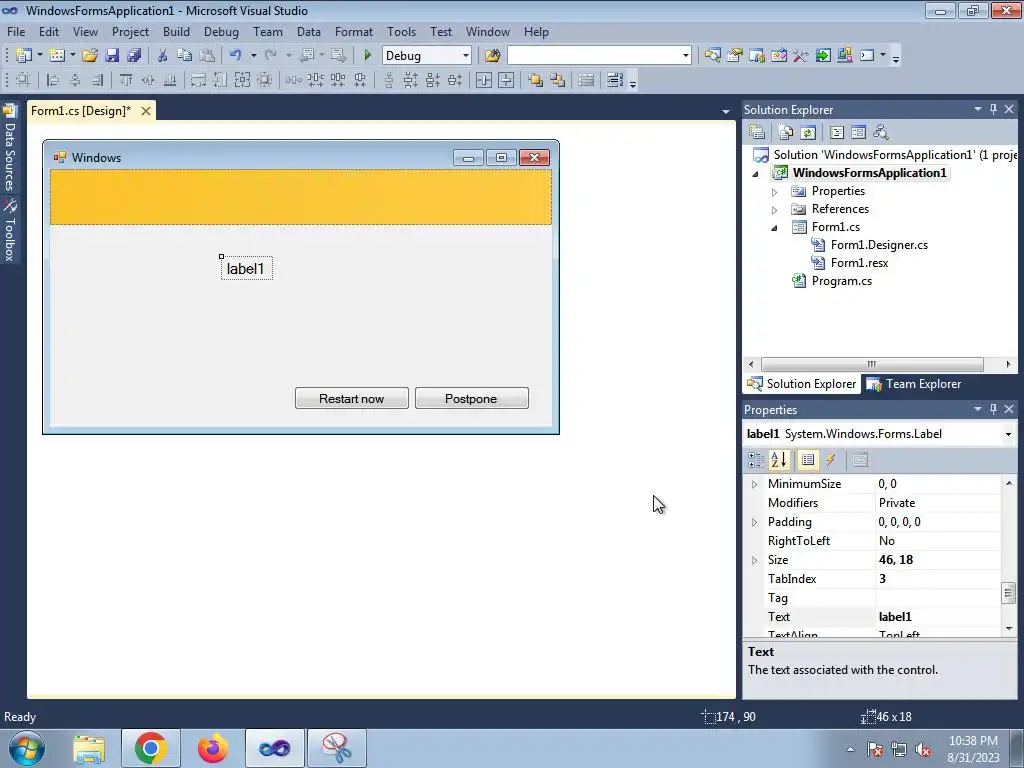1024x768 pixels.
Task: Click the Copy icon in toolbar
Action: [184, 56]
